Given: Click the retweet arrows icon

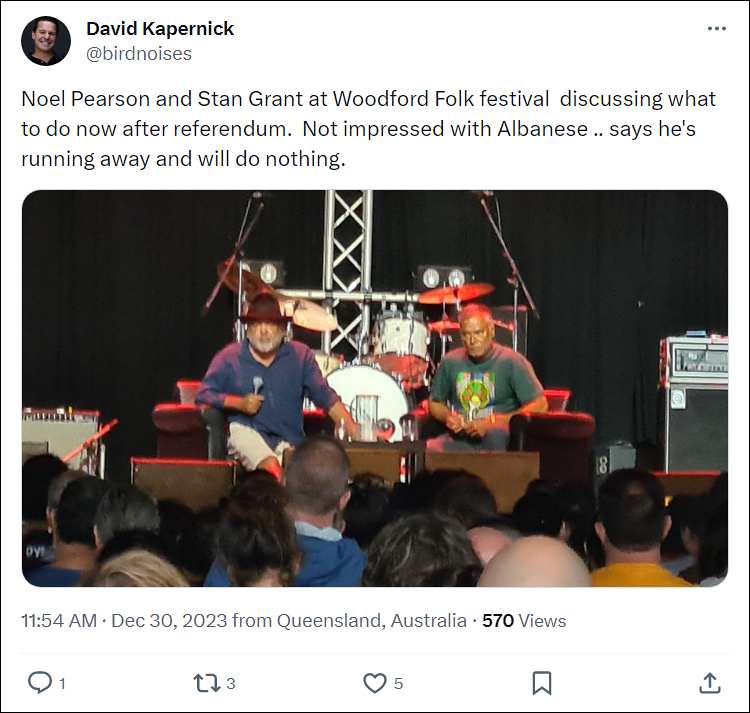Looking at the screenshot, I should pos(207,683).
